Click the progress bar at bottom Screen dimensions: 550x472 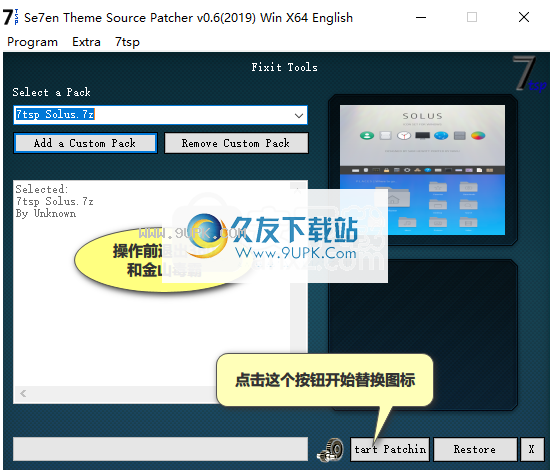[160, 449]
